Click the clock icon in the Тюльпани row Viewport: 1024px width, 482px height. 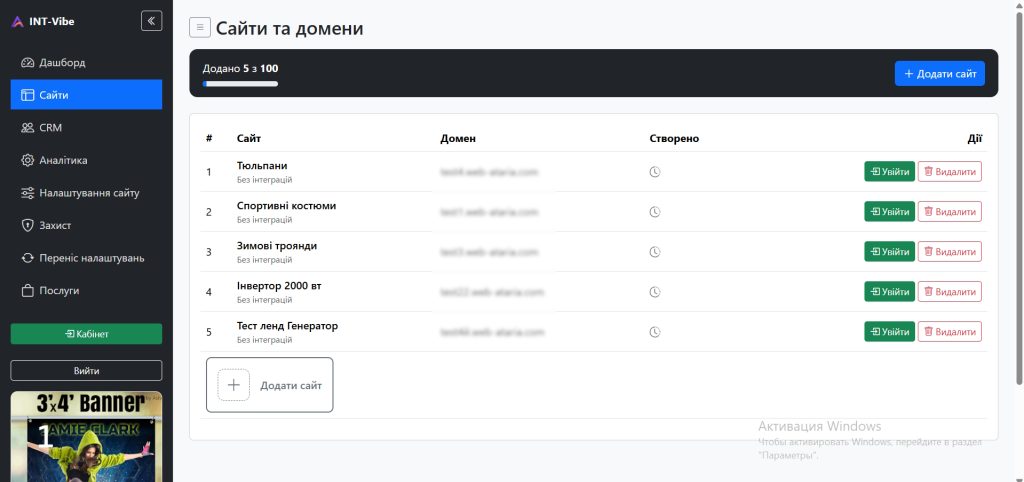point(655,172)
